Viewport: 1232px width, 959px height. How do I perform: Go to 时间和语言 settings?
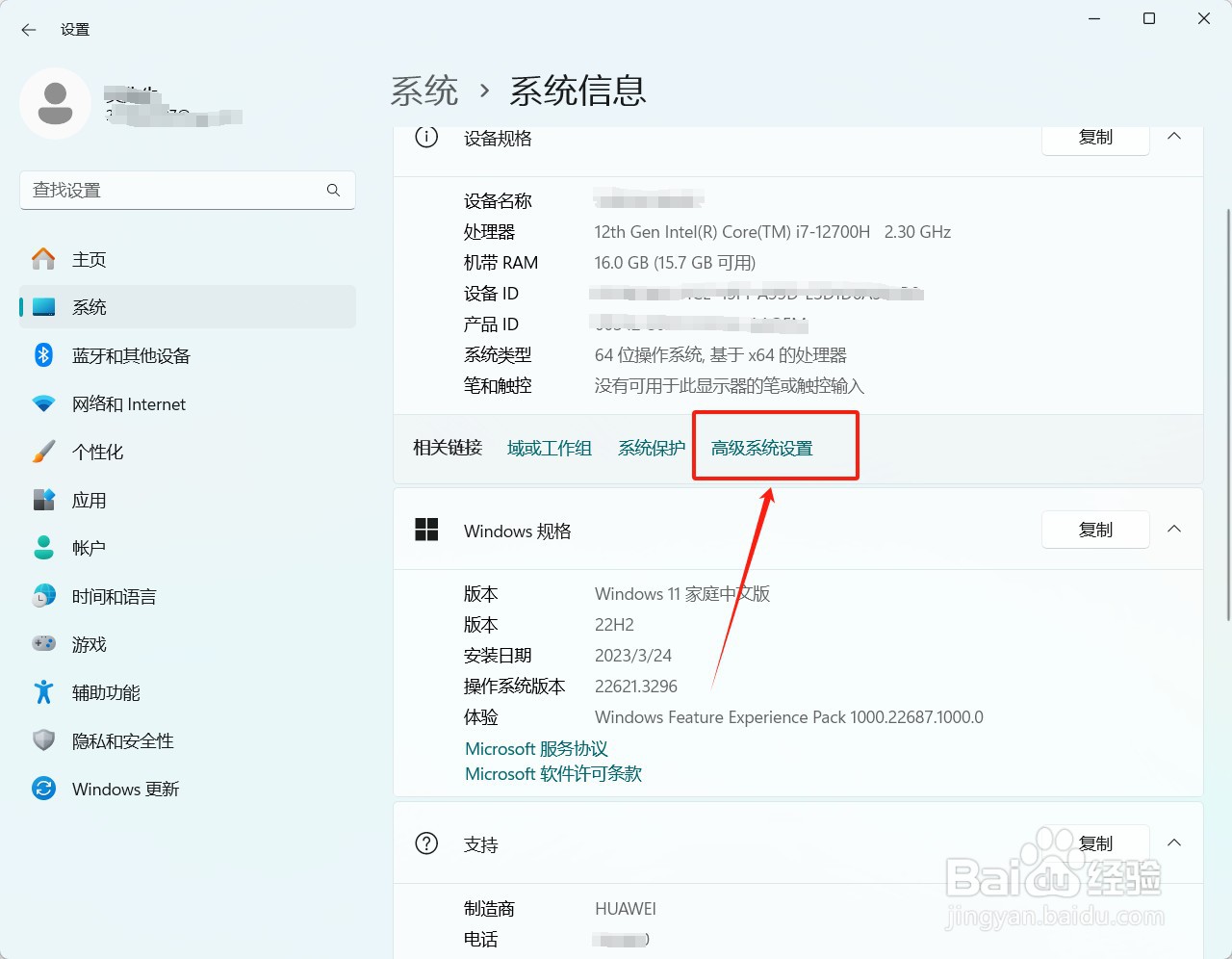click(188, 596)
